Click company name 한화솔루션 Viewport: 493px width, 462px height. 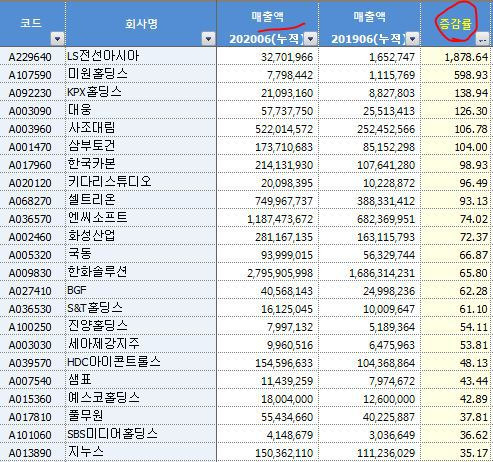pos(98,271)
